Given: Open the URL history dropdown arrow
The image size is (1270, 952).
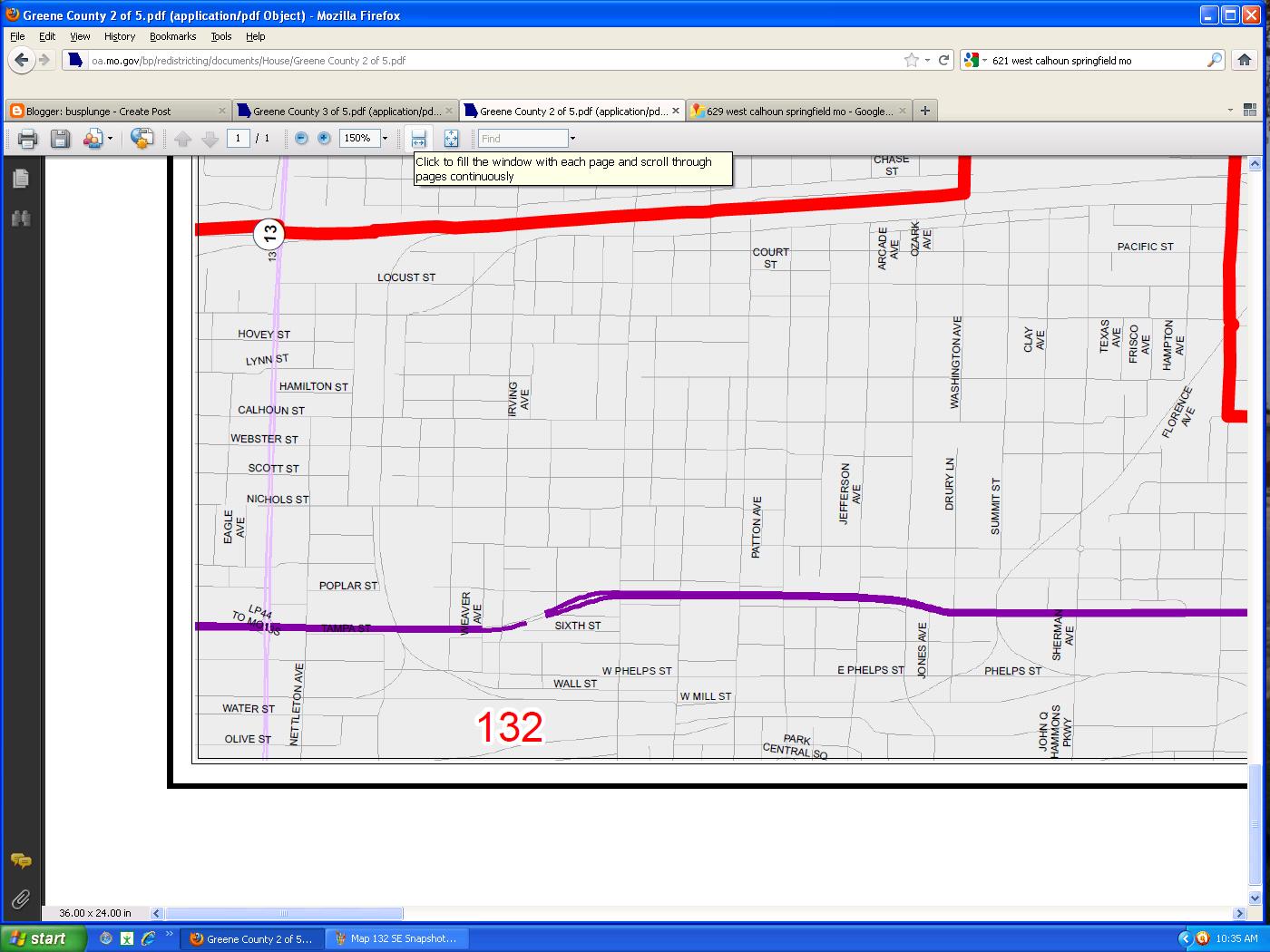Looking at the screenshot, I should (x=927, y=61).
